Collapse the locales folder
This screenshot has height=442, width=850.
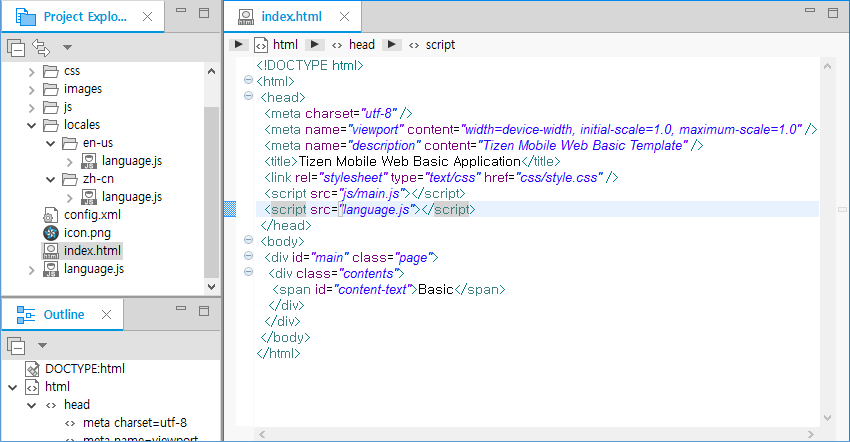point(31,125)
